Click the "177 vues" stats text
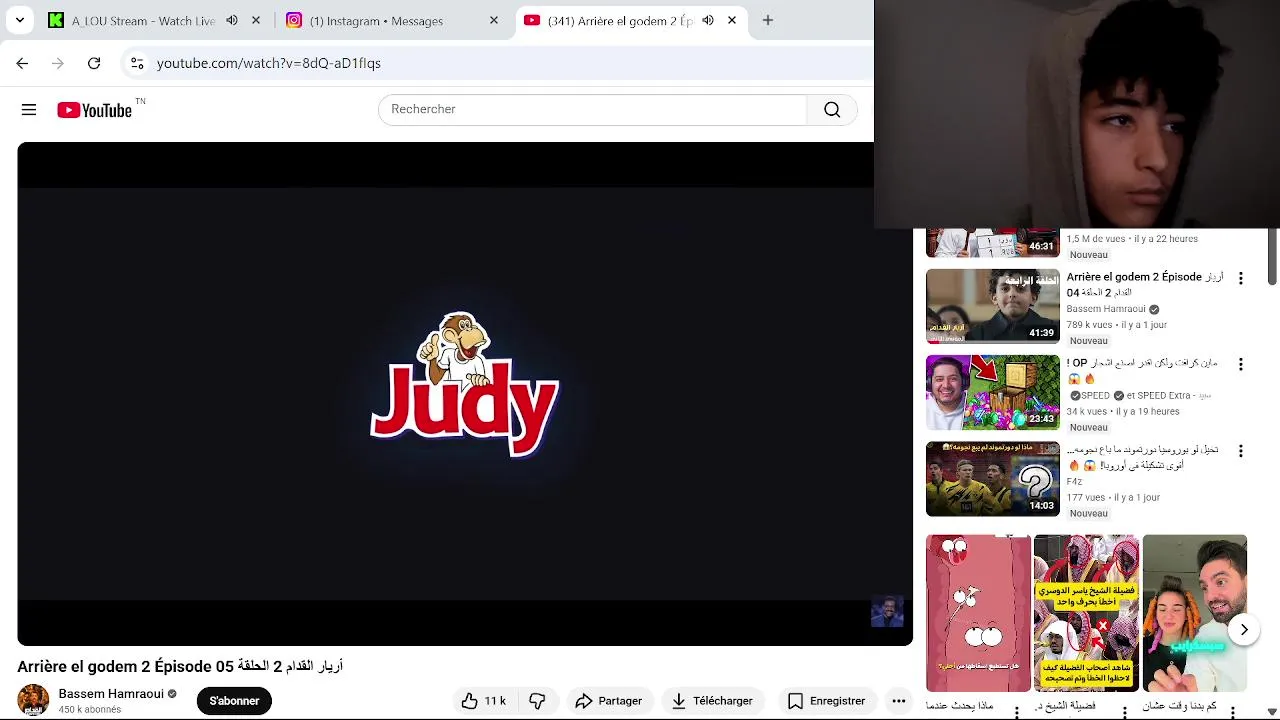Image resolution: width=1280 pixels, height=720 pixels. click(1086, 498)
